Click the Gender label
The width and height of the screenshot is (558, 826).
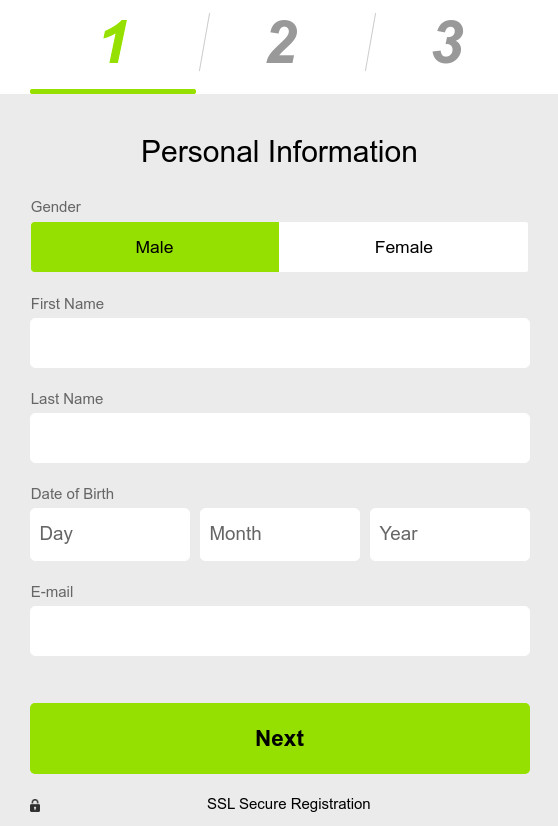(56, 206)
